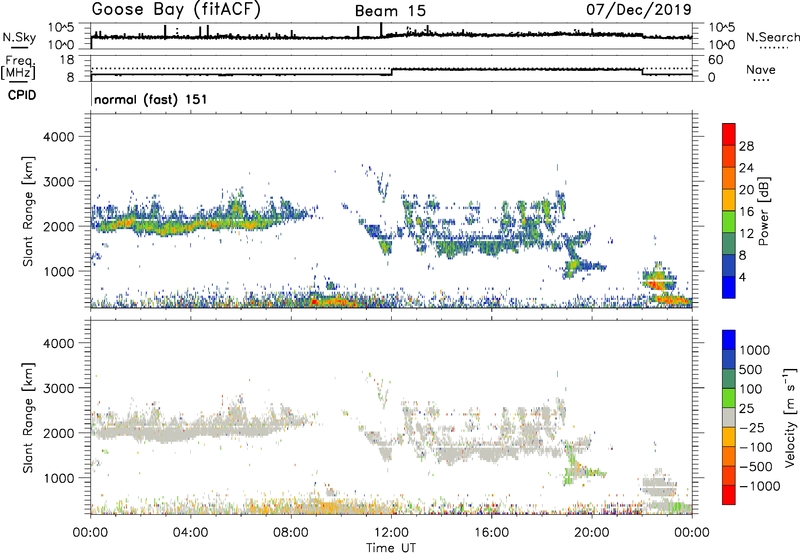Click the 'normal (fast) 151' text
Image resolution: width=800 pixels, height=554 pixels.
coord(151,99)
